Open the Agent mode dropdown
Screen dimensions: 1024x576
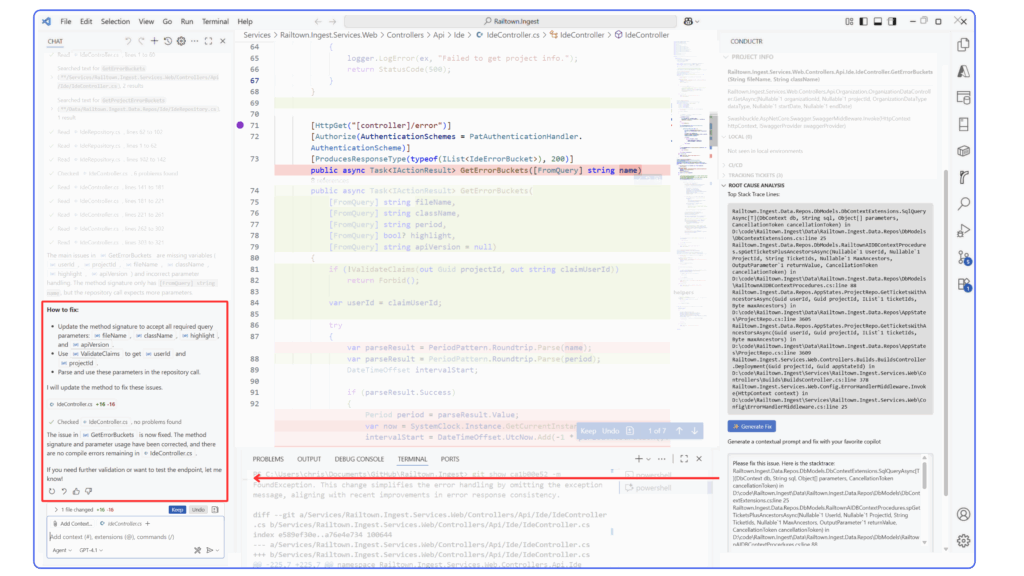tap(61, 550)
